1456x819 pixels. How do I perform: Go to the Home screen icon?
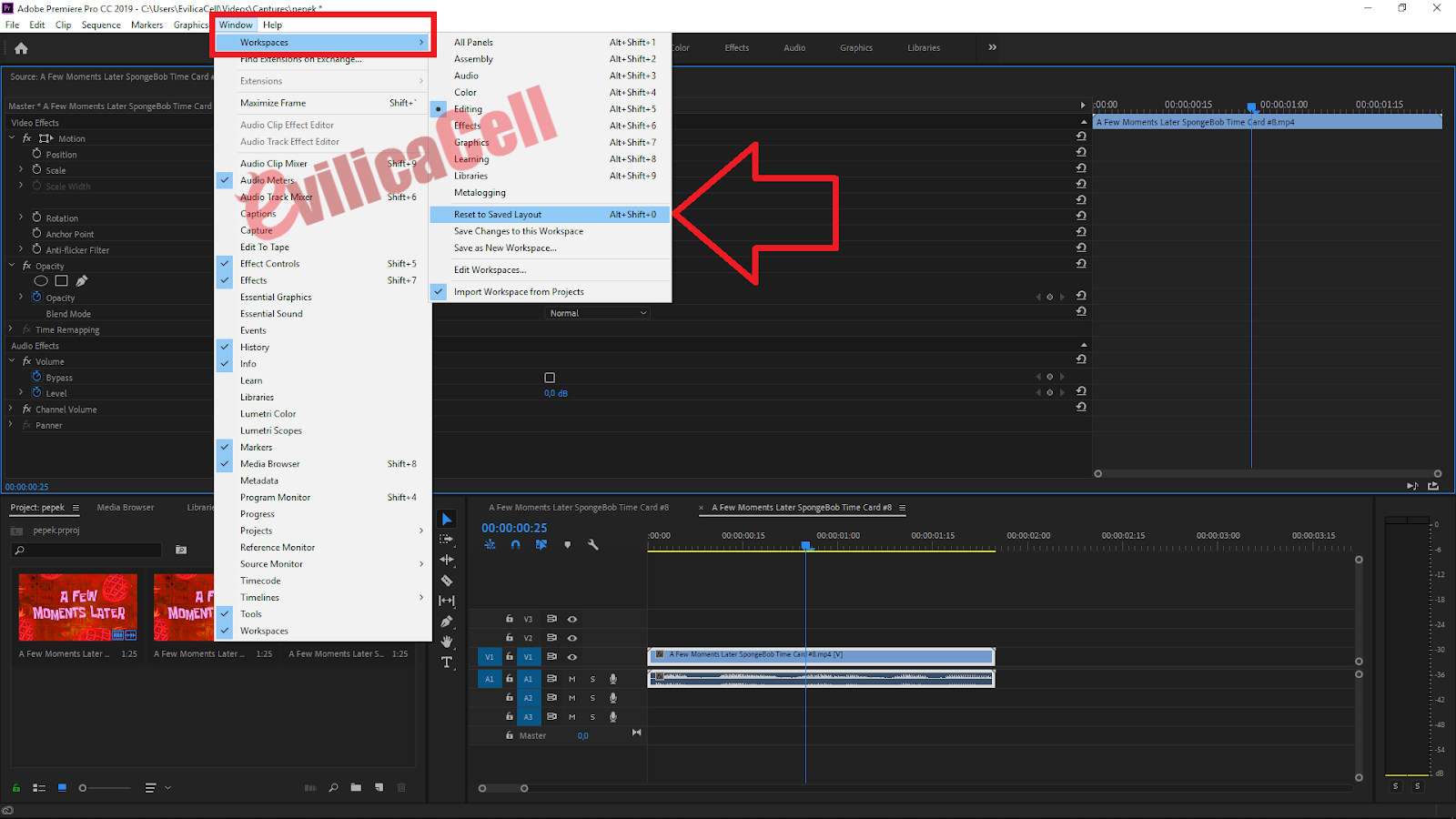click(x=21, y=48)
